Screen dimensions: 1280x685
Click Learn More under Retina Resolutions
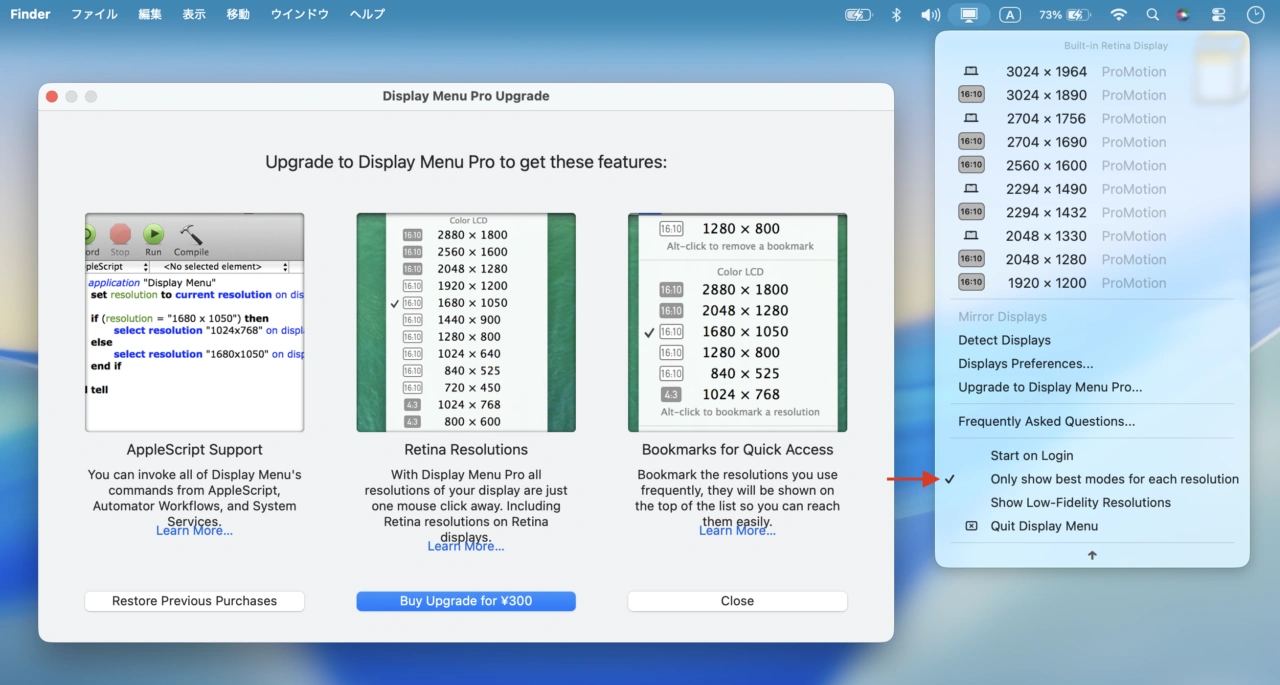point(465,545)
